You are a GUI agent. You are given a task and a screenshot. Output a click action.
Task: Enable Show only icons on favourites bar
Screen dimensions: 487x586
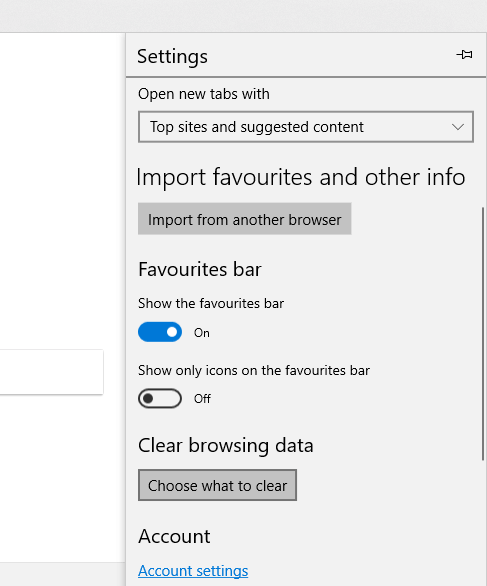(160, 398)
